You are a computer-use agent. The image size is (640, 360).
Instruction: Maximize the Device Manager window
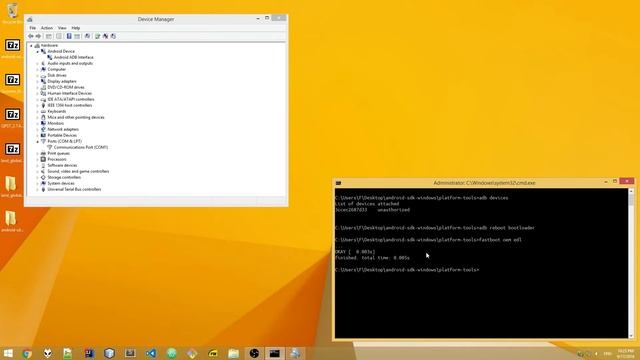[267, 18]
